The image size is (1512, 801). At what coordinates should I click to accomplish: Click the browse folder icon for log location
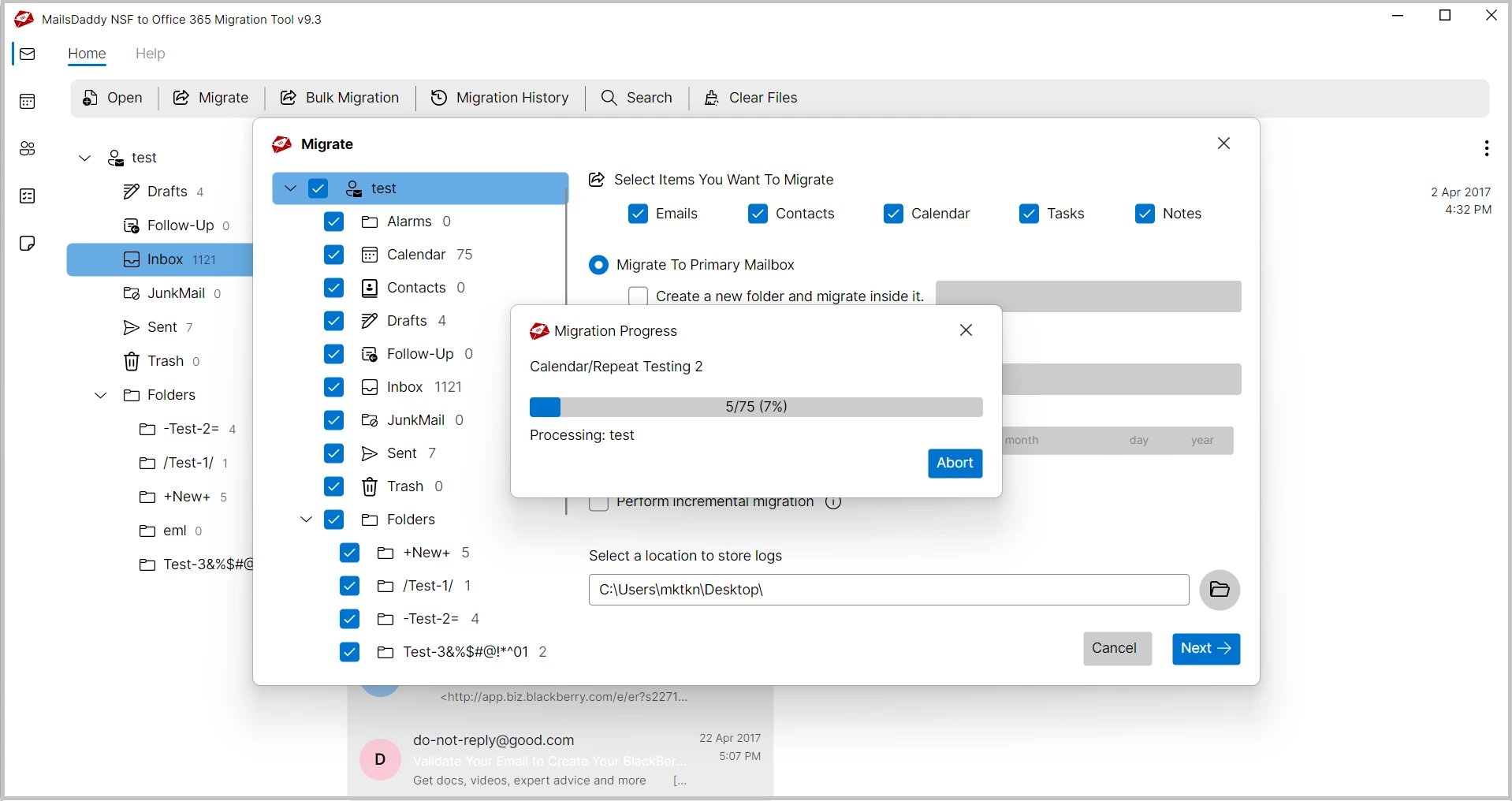pos(1219,590)
